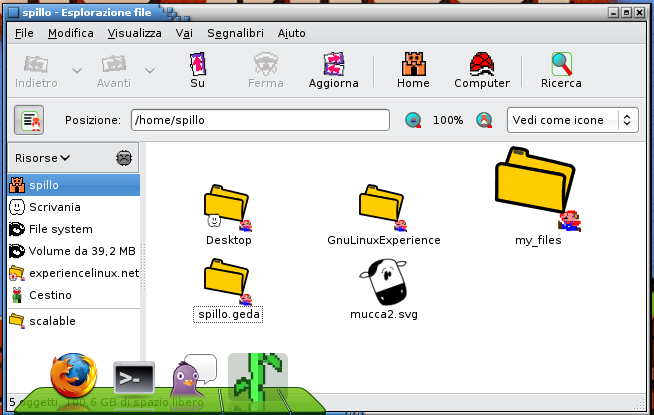Zoom in with the right zoom icon
Screen dimensions: 654x415
(x=484, y=120)
